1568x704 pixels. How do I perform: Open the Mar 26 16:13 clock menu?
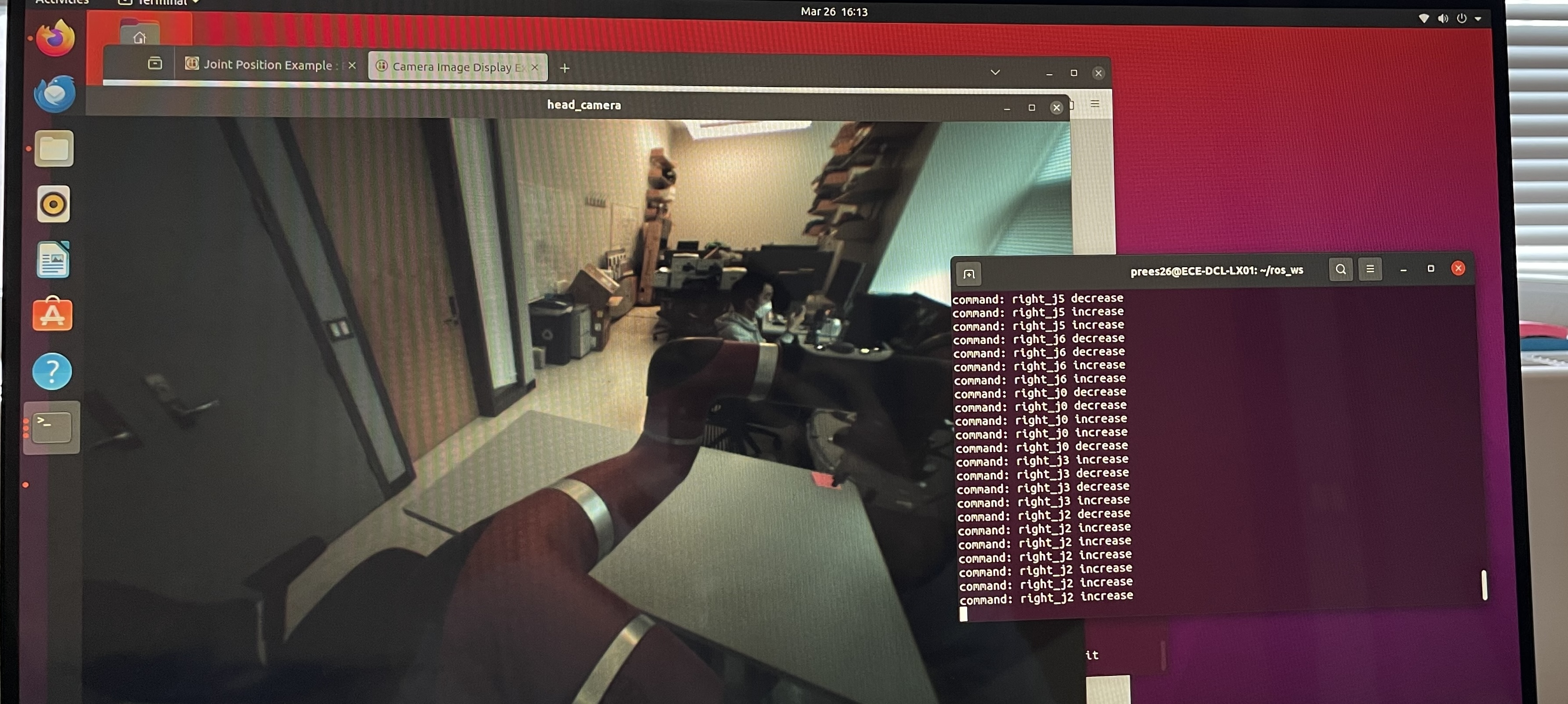pos(834,11)
